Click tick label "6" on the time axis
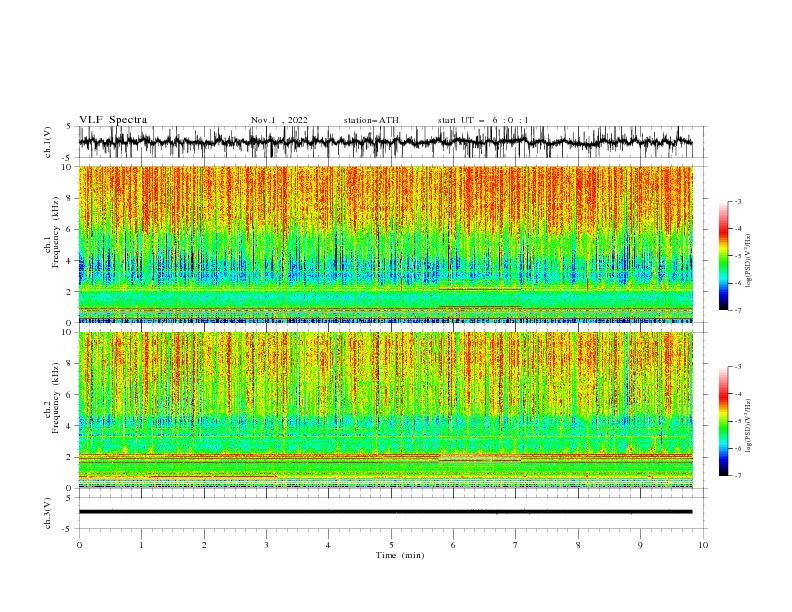792x612 pixels. coord(453,545)
